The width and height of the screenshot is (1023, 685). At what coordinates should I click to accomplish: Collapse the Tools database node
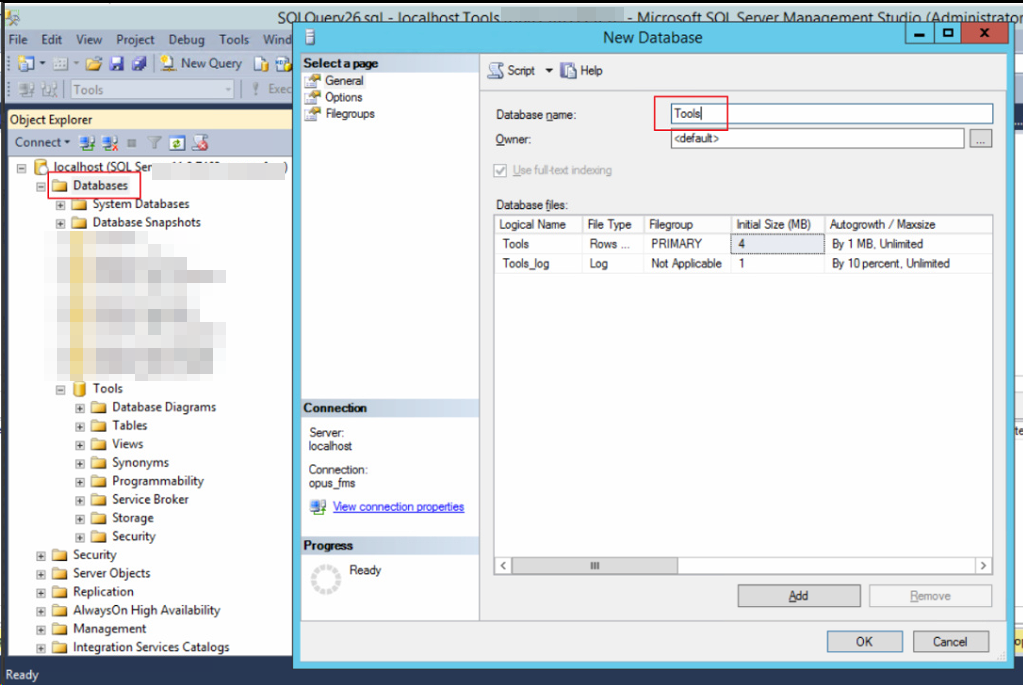tap(61, 389)
